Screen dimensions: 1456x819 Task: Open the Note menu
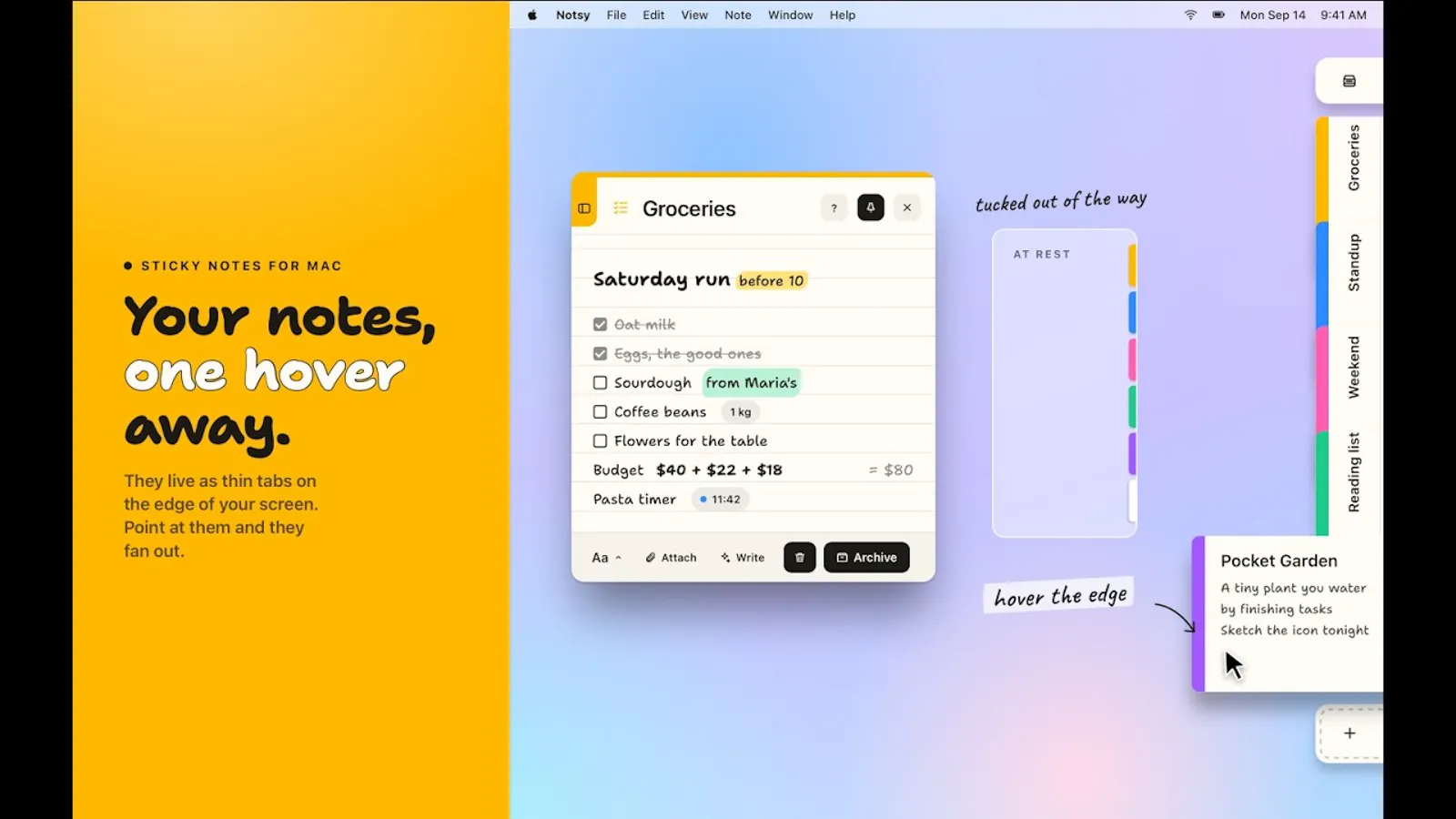pos(738,15)
